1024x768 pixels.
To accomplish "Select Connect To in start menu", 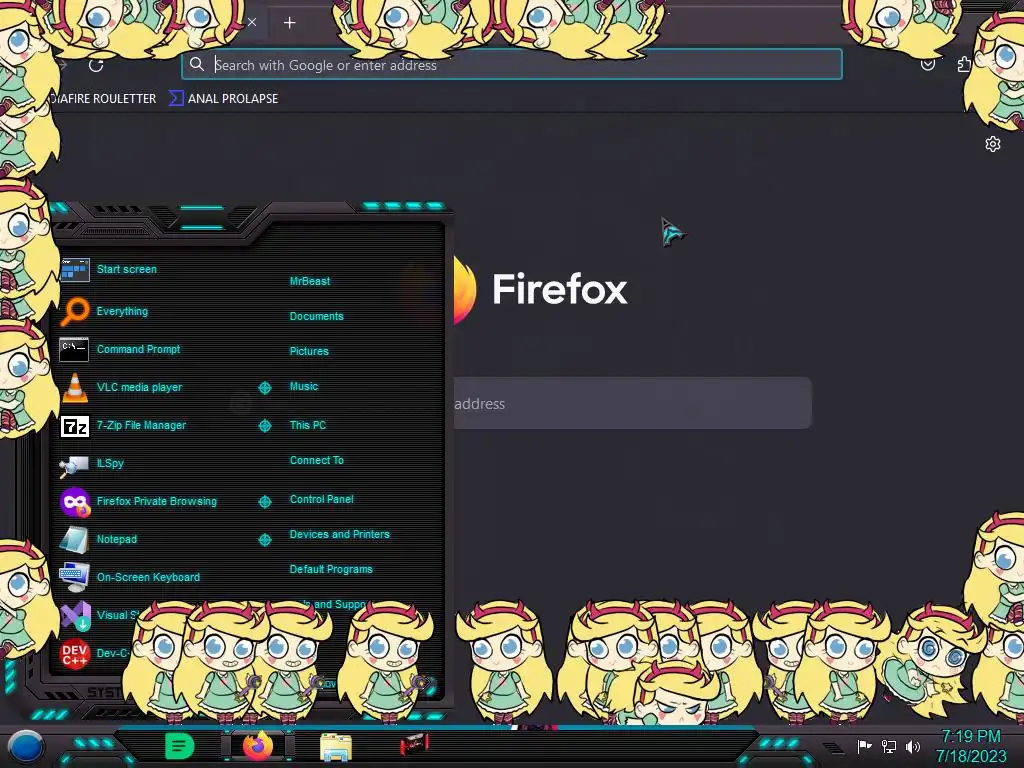I will (316, 460).
